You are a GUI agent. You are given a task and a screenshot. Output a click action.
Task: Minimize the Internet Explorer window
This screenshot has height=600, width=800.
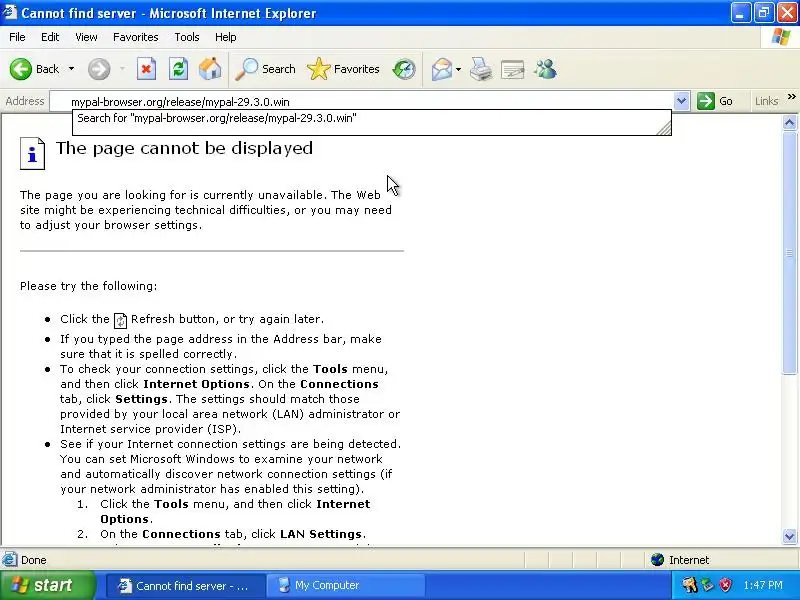click(x=740, y=13)
